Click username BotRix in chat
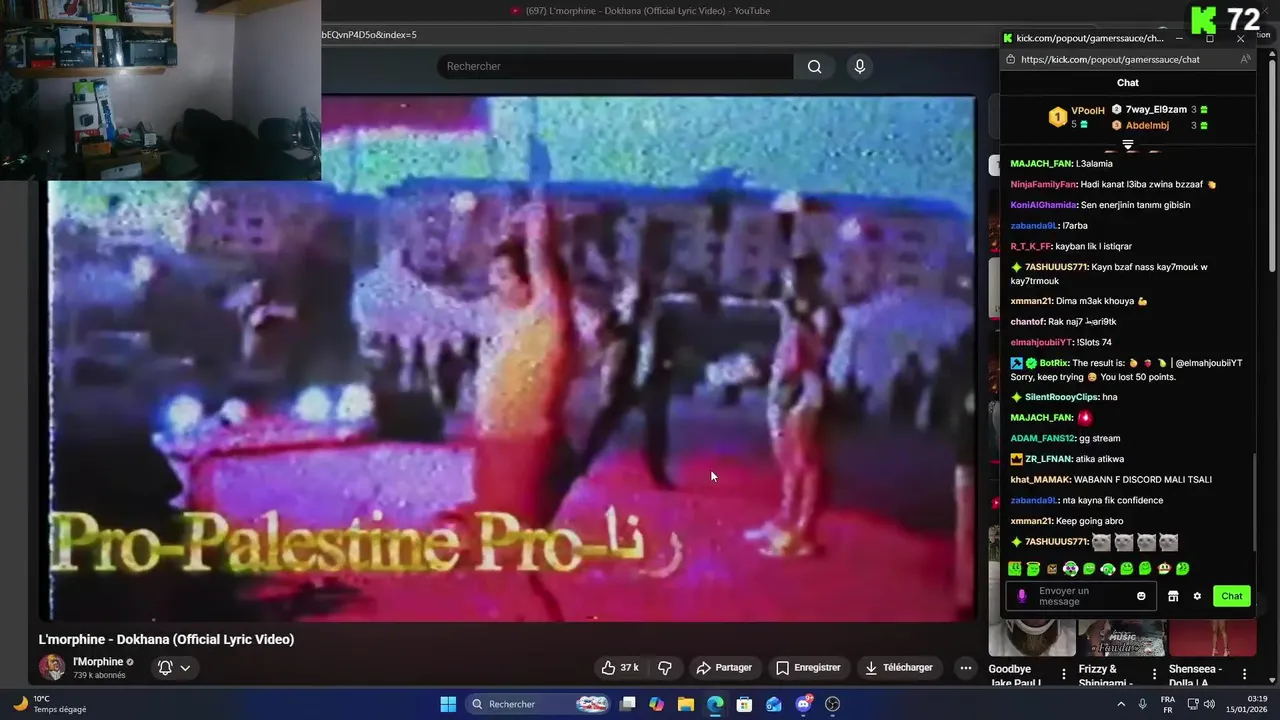The width and height of the screenshot is (1280, 720). click(x=1054, y=363)
